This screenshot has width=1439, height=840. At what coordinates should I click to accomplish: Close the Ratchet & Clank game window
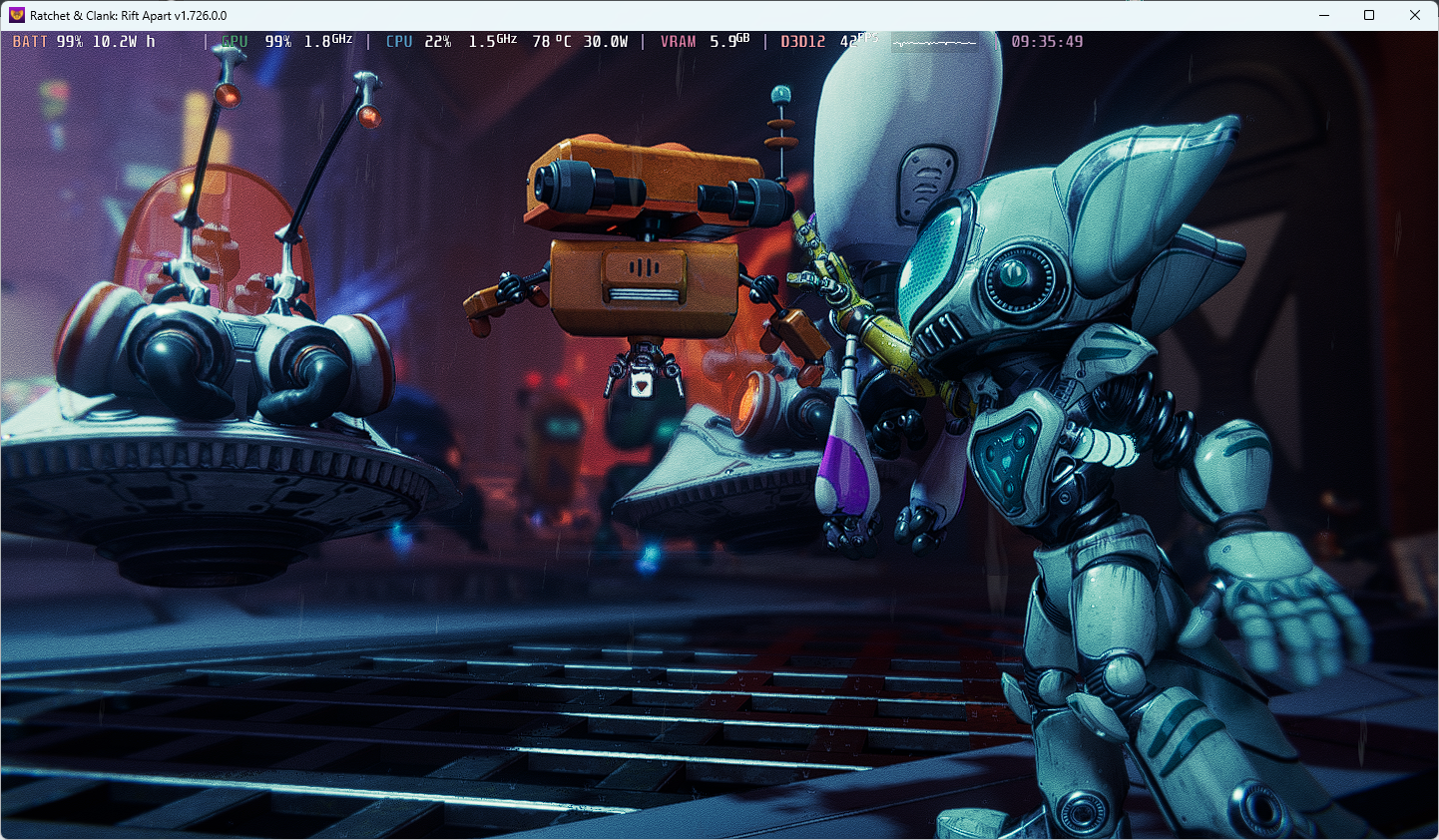(x=1415, y=15)
